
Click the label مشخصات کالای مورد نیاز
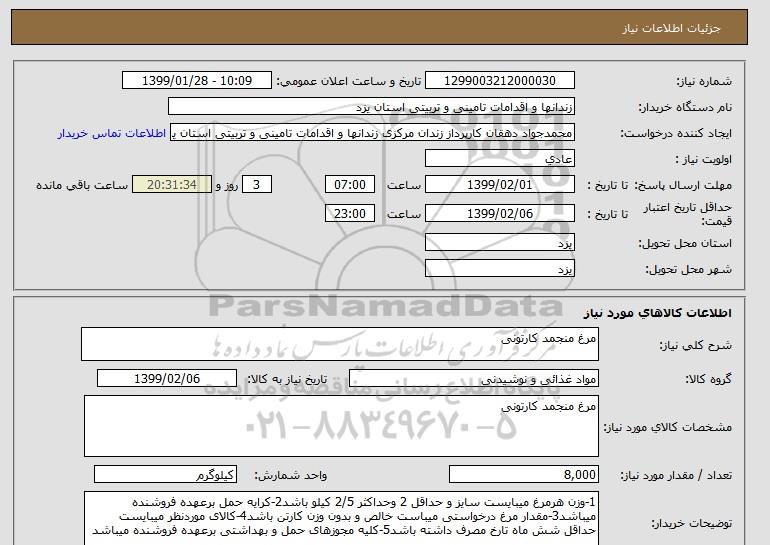pyautogui.click(x=668, y=427)
